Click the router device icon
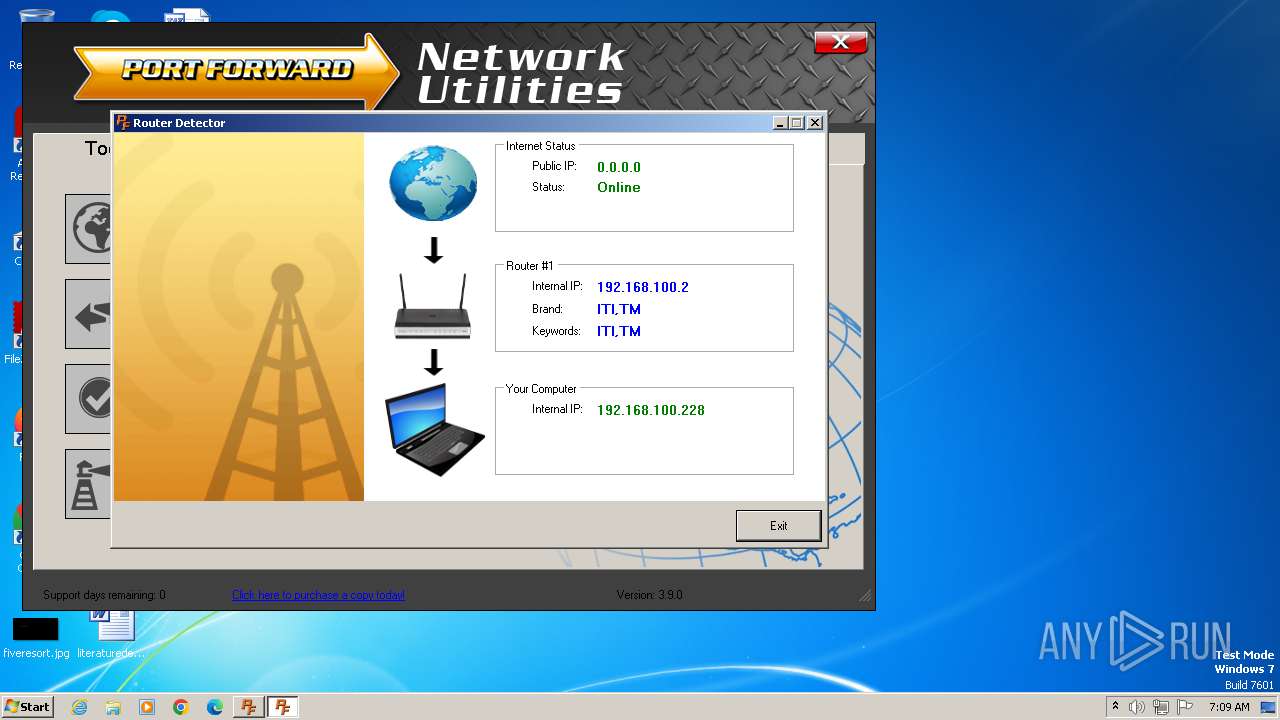Viewport: 1280px width, 720px height. point(433,306)
